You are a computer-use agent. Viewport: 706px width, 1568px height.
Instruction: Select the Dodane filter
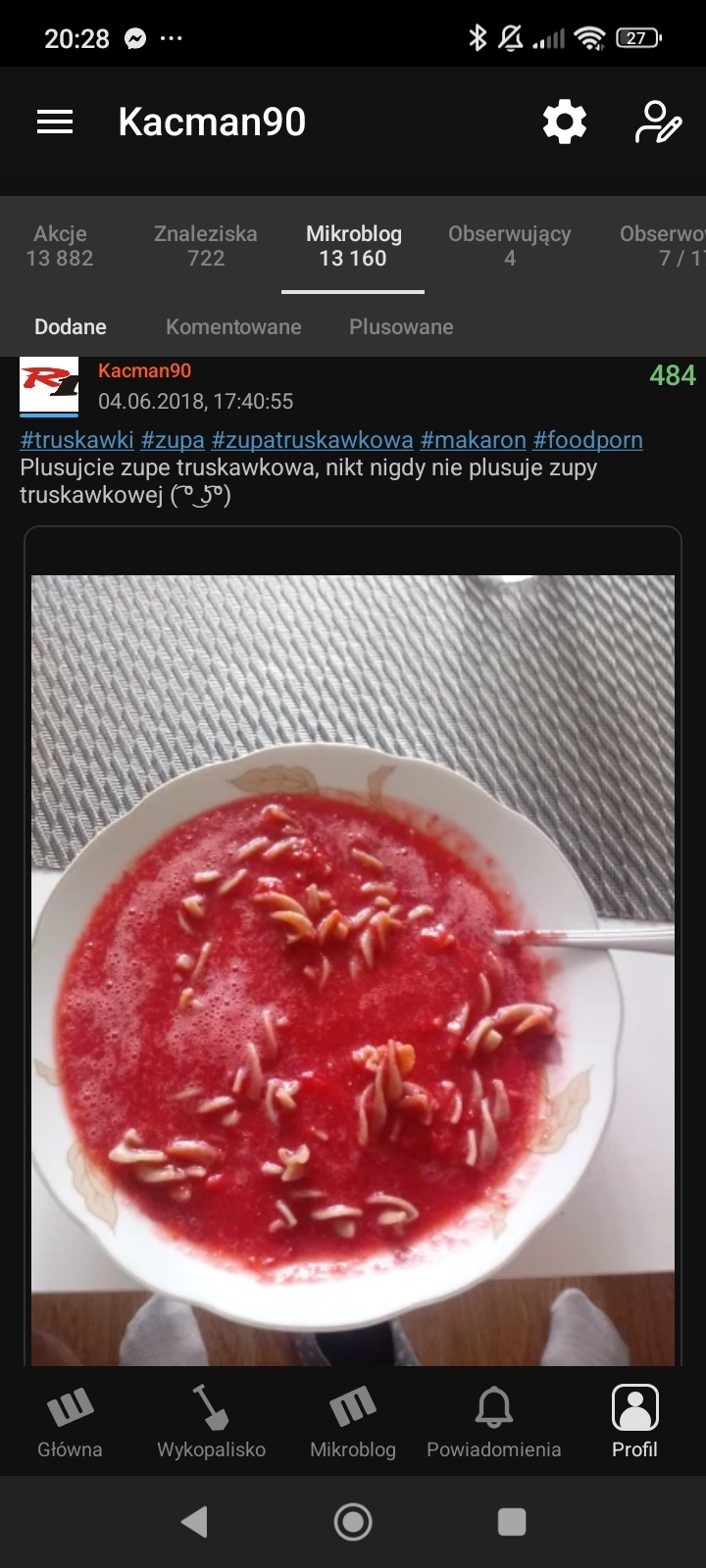[71, 326]
